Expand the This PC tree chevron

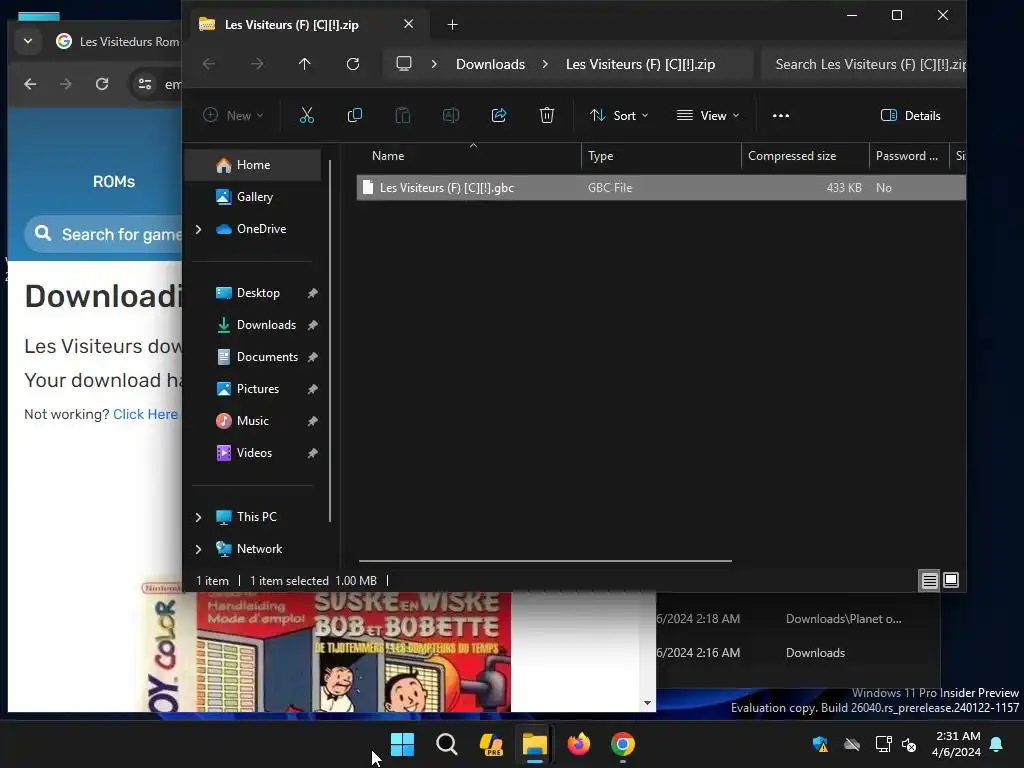pos(199,517)
